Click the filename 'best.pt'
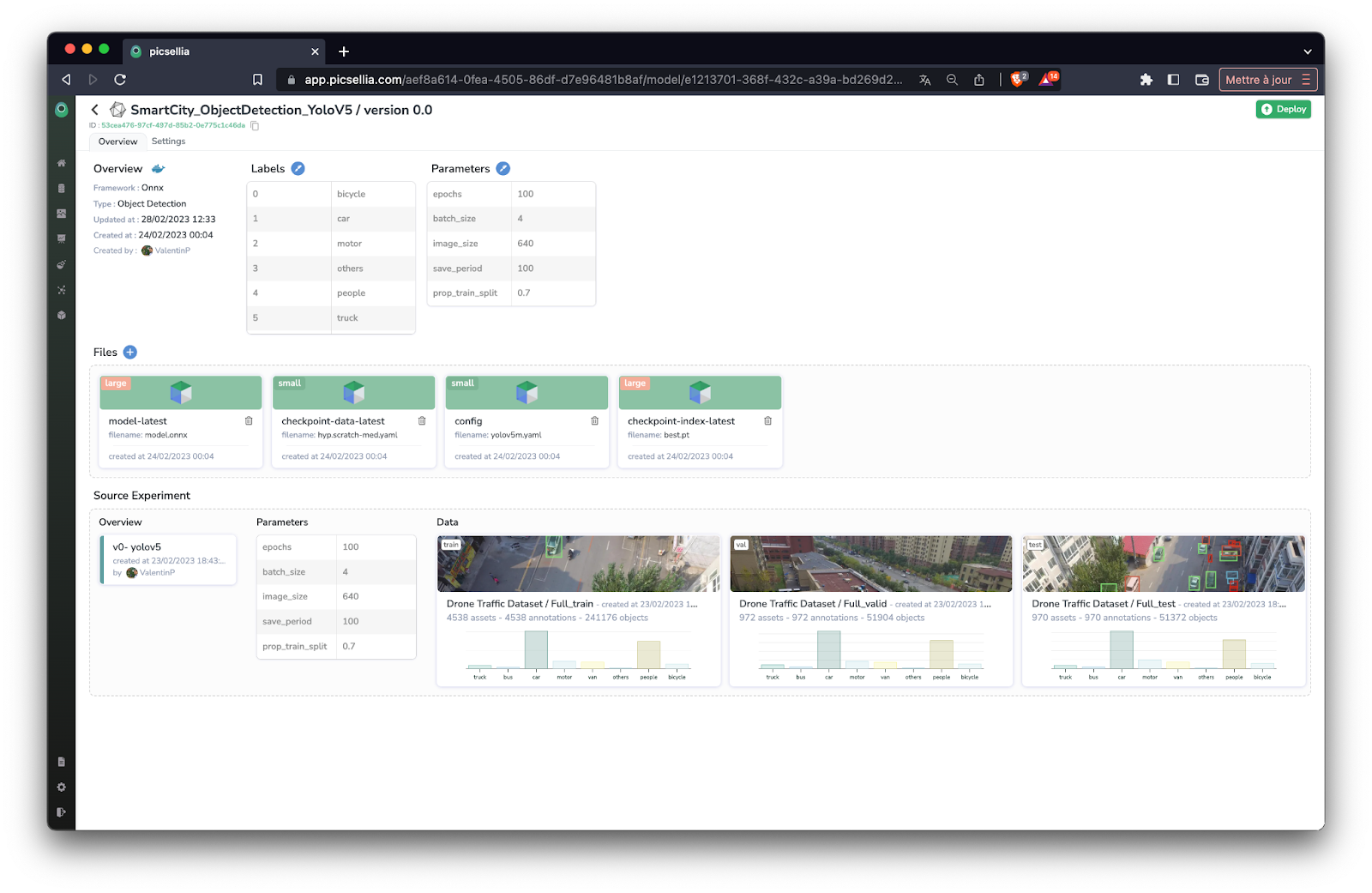The image size is (1372, 893). 677,435
